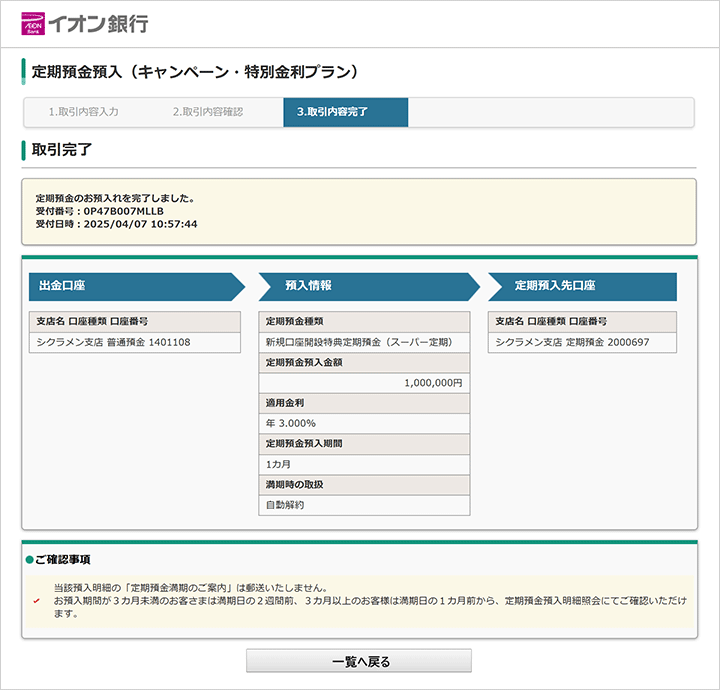Click the 満期時の取扱 label
Screen dimensions: 720x690
(294, 484)
